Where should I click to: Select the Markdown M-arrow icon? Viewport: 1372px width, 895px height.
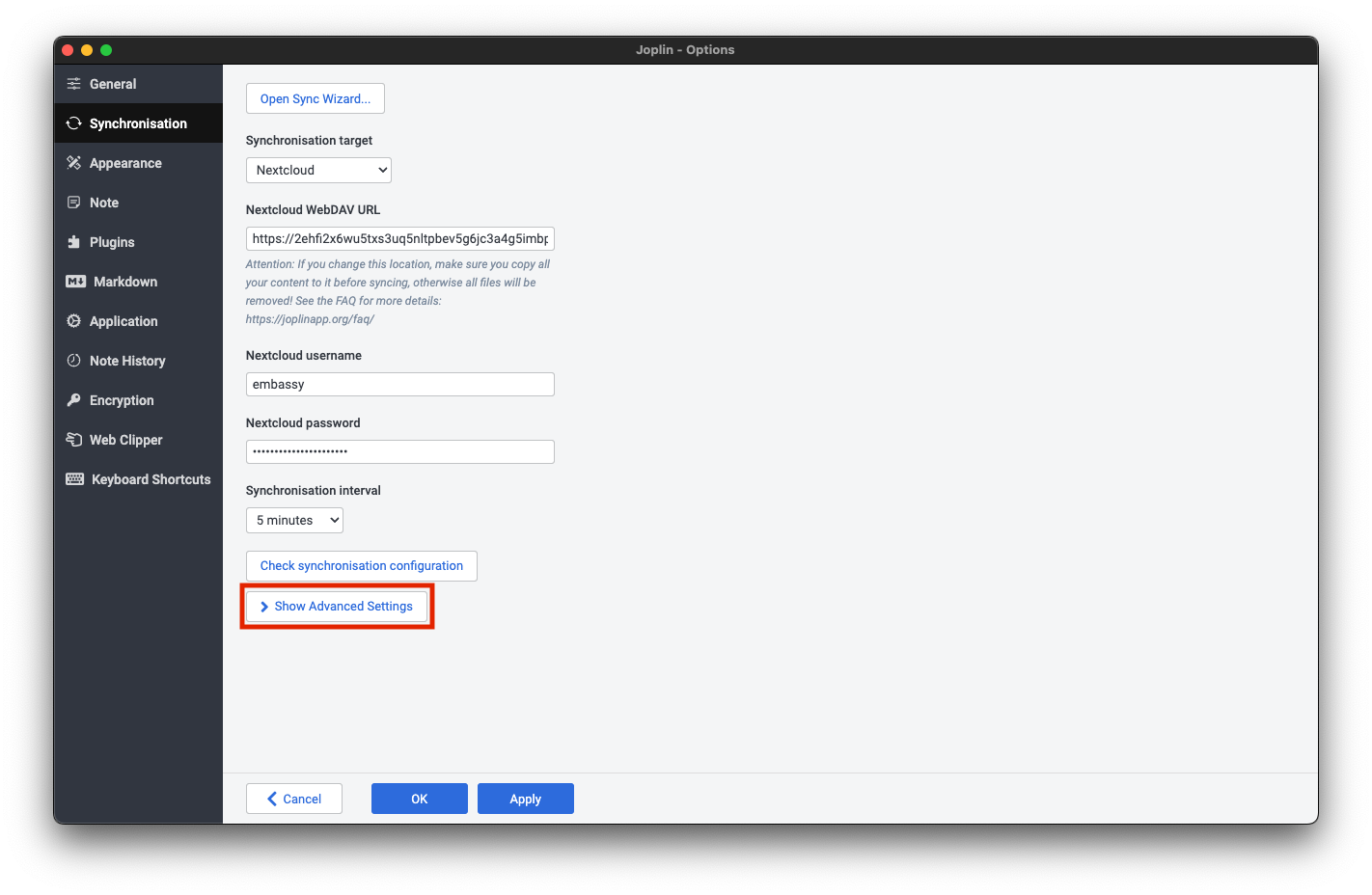(x=74, y=281)
